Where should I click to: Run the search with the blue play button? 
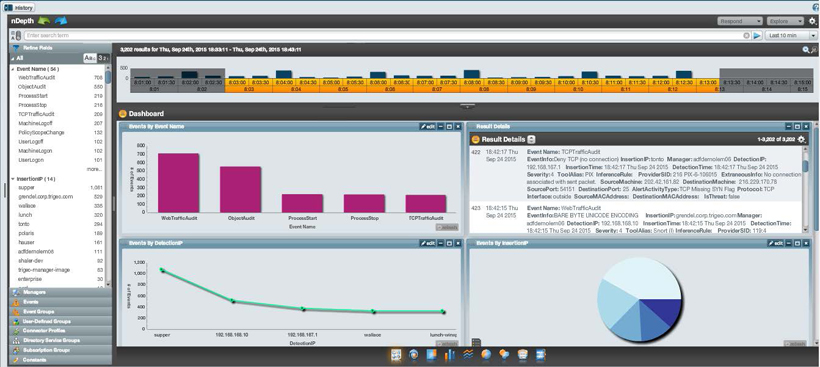[757, 36]
